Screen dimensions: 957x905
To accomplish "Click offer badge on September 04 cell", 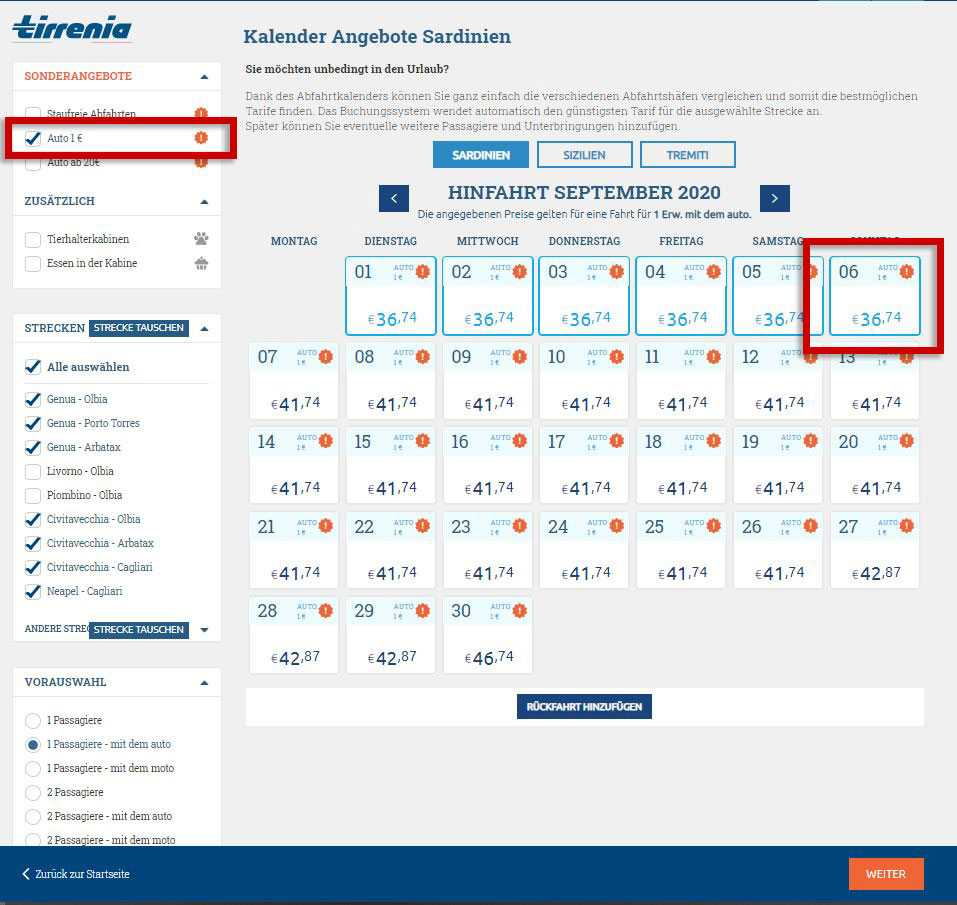I will 713,272.
